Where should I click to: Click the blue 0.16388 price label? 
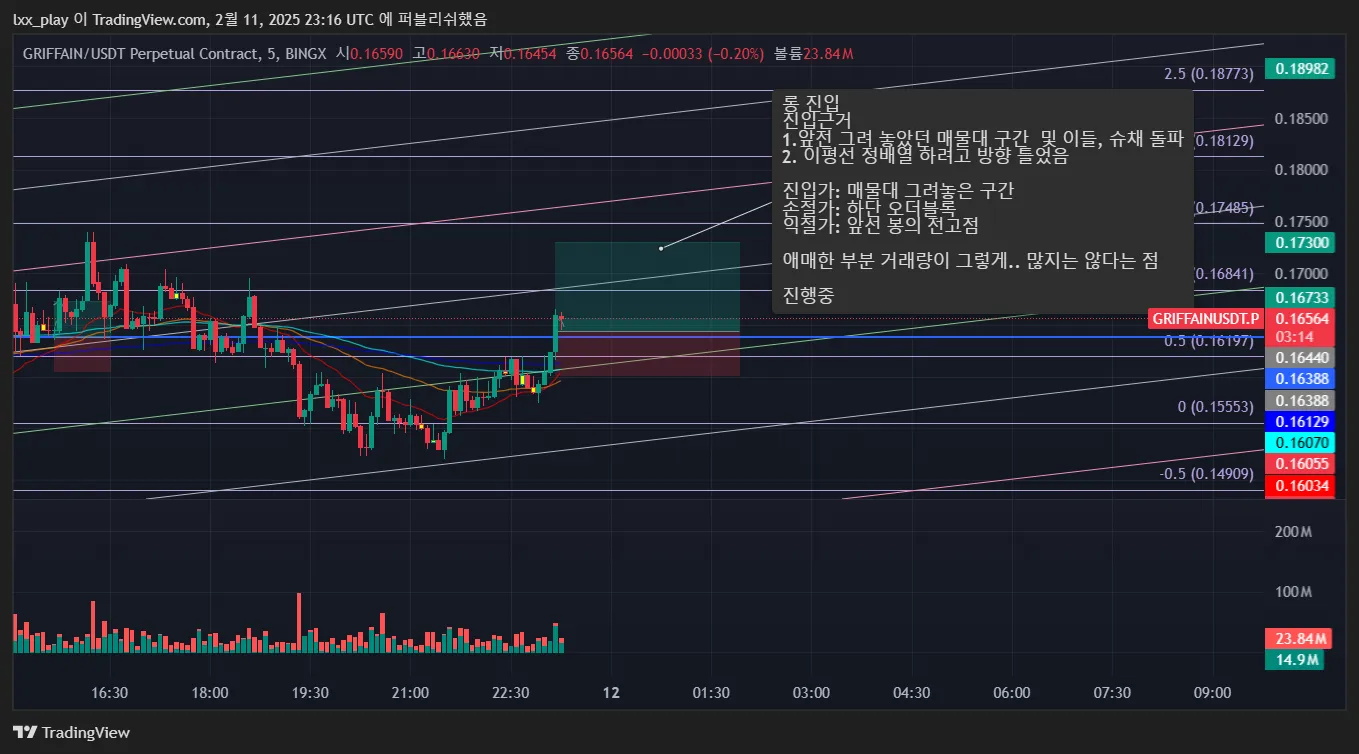[x=1301, y=379]
